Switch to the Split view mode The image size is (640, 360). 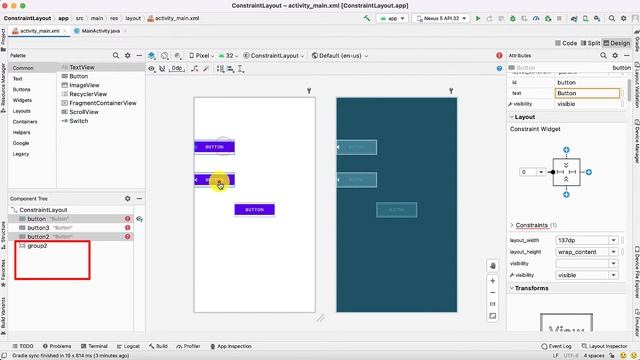pos(590,43)
